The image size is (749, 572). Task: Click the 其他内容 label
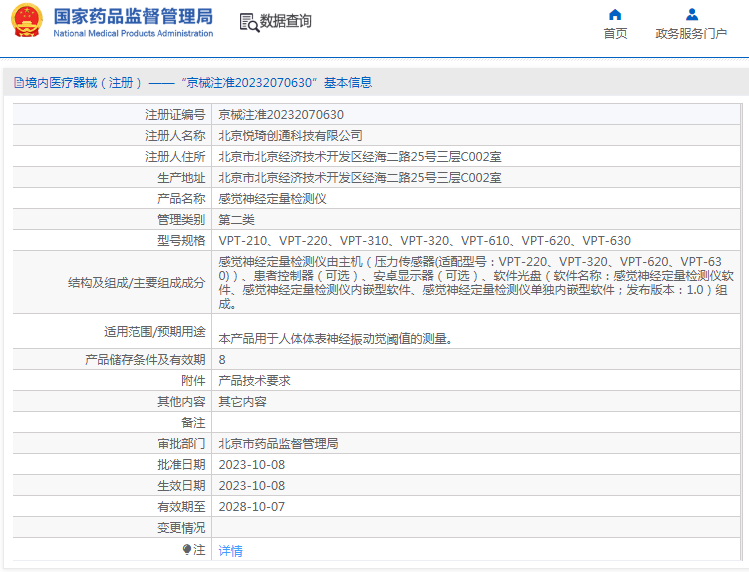click(x=181, y=401)
